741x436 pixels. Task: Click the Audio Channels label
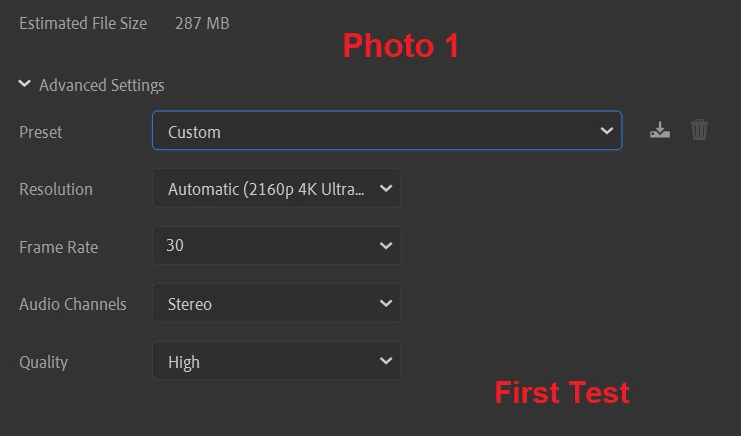73,304
